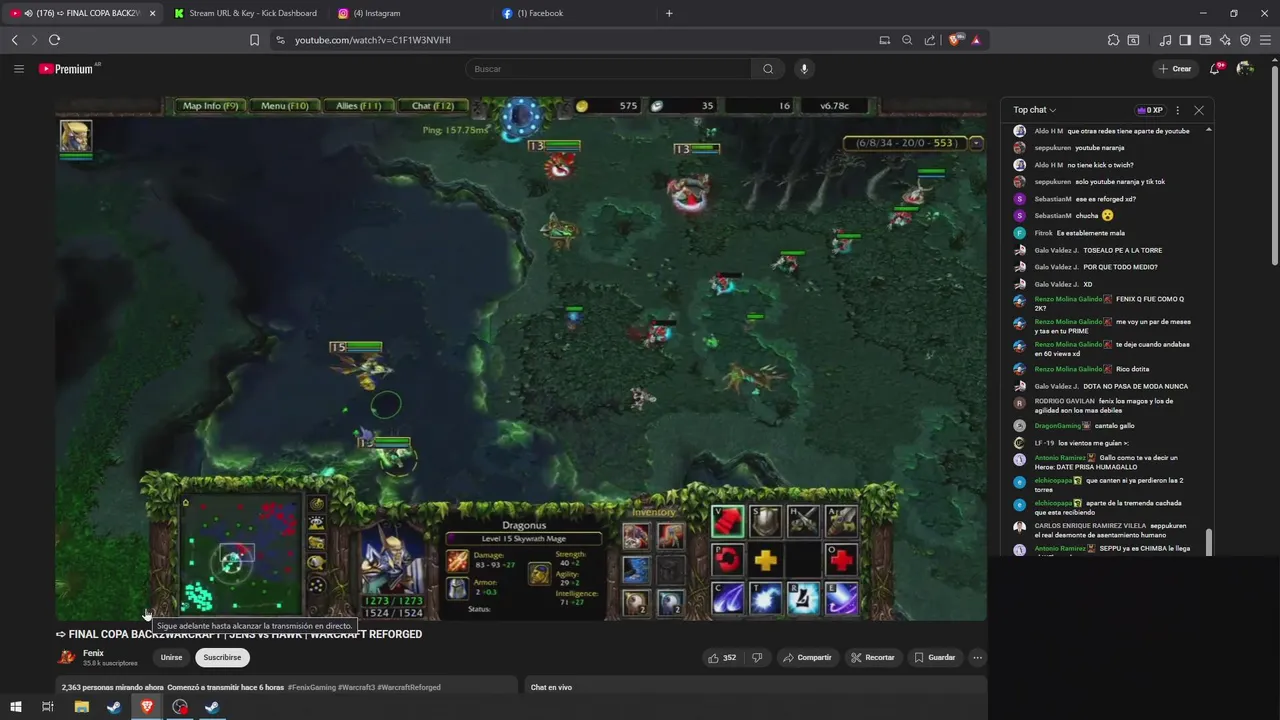Click chat message 'DOTA NO PASA DE MODA NUNCA'

[x=1136, y=386]
